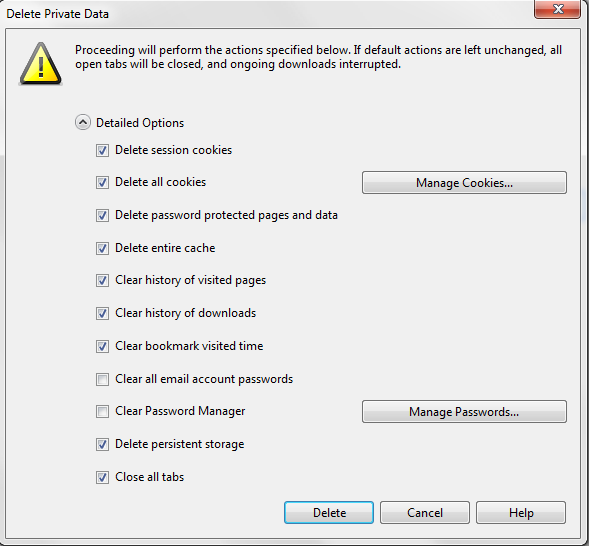Click the Cancel button
This screenshot has height=546, width=589.
pyautogui.click(x=425, y=513)
